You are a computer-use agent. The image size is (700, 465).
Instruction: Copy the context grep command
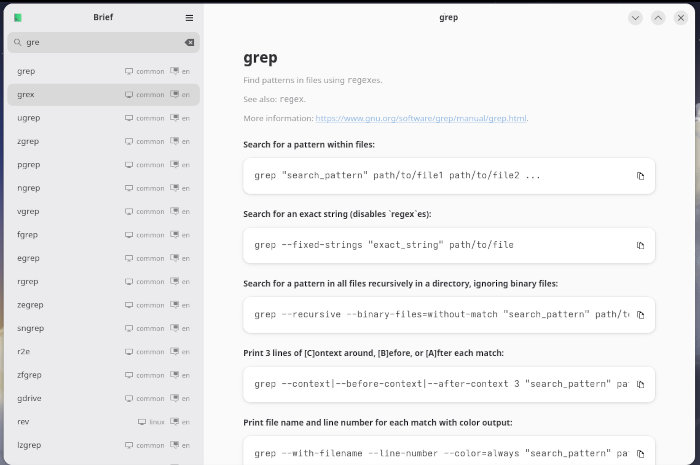point(640,384)
